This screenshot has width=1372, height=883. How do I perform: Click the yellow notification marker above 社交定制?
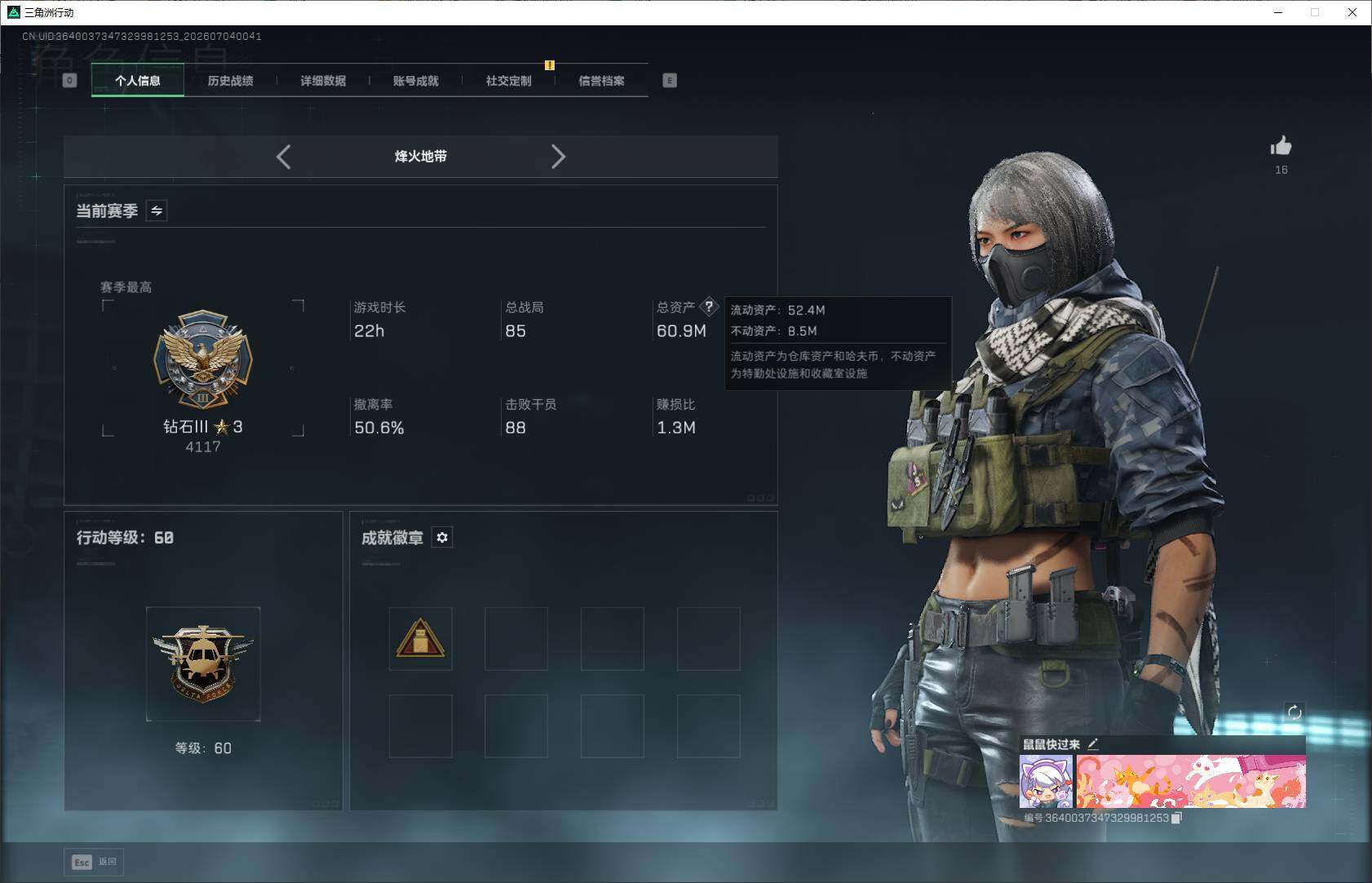(x=550, y=65)
